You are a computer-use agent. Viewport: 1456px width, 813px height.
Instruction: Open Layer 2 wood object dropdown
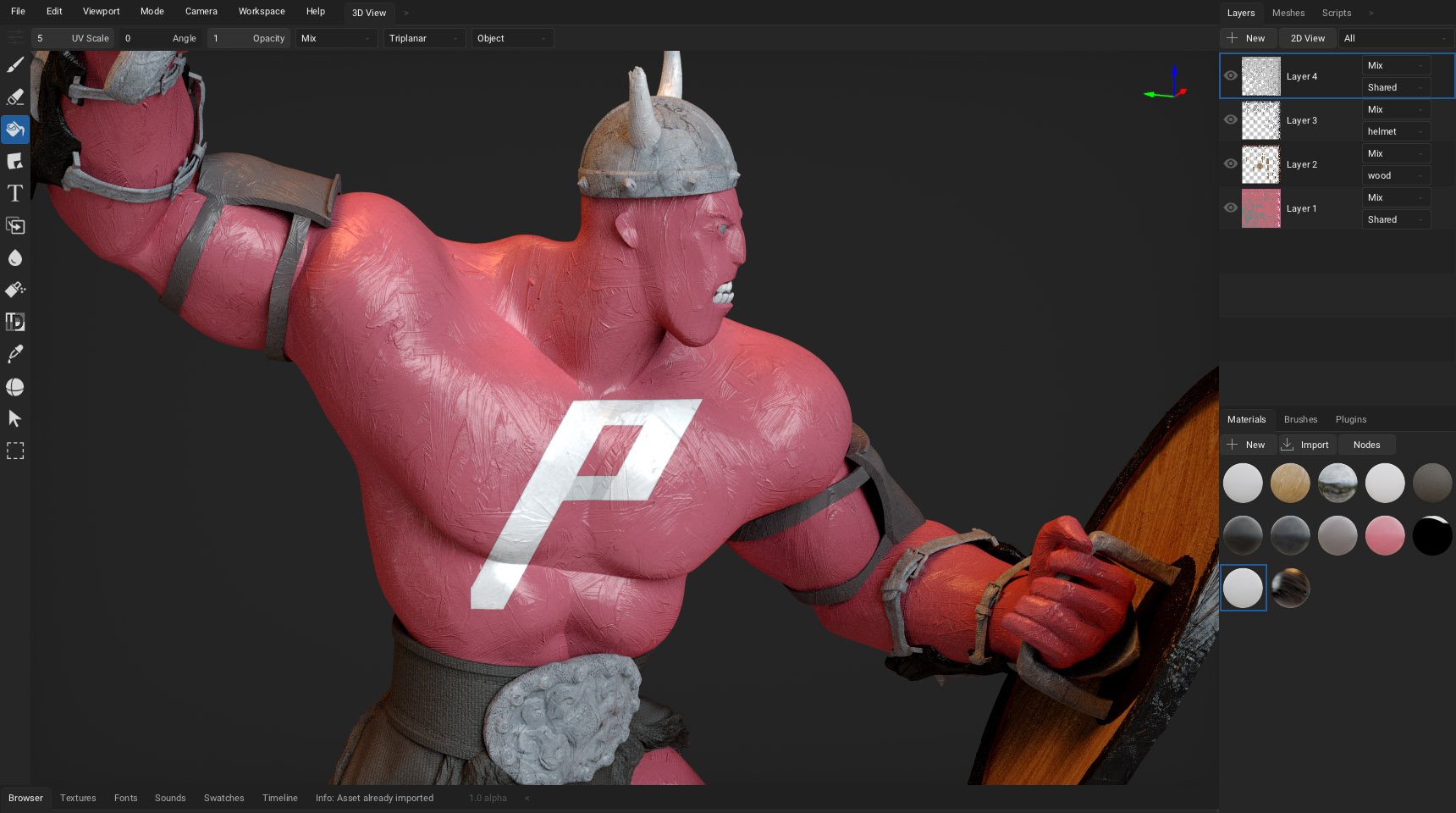(x=1396, y=175)
